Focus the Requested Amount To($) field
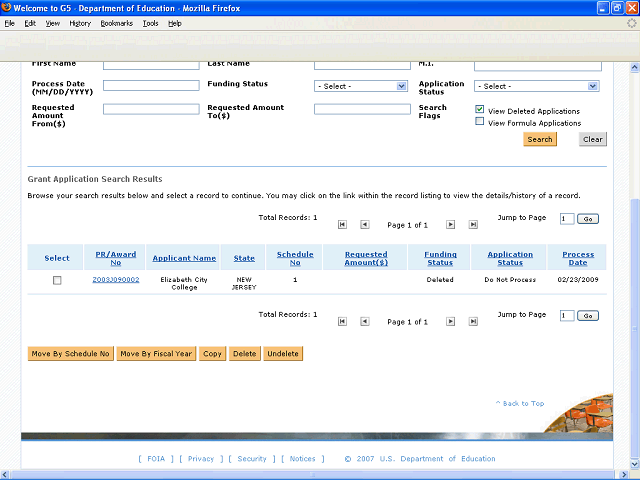 [x=362, y=109]
